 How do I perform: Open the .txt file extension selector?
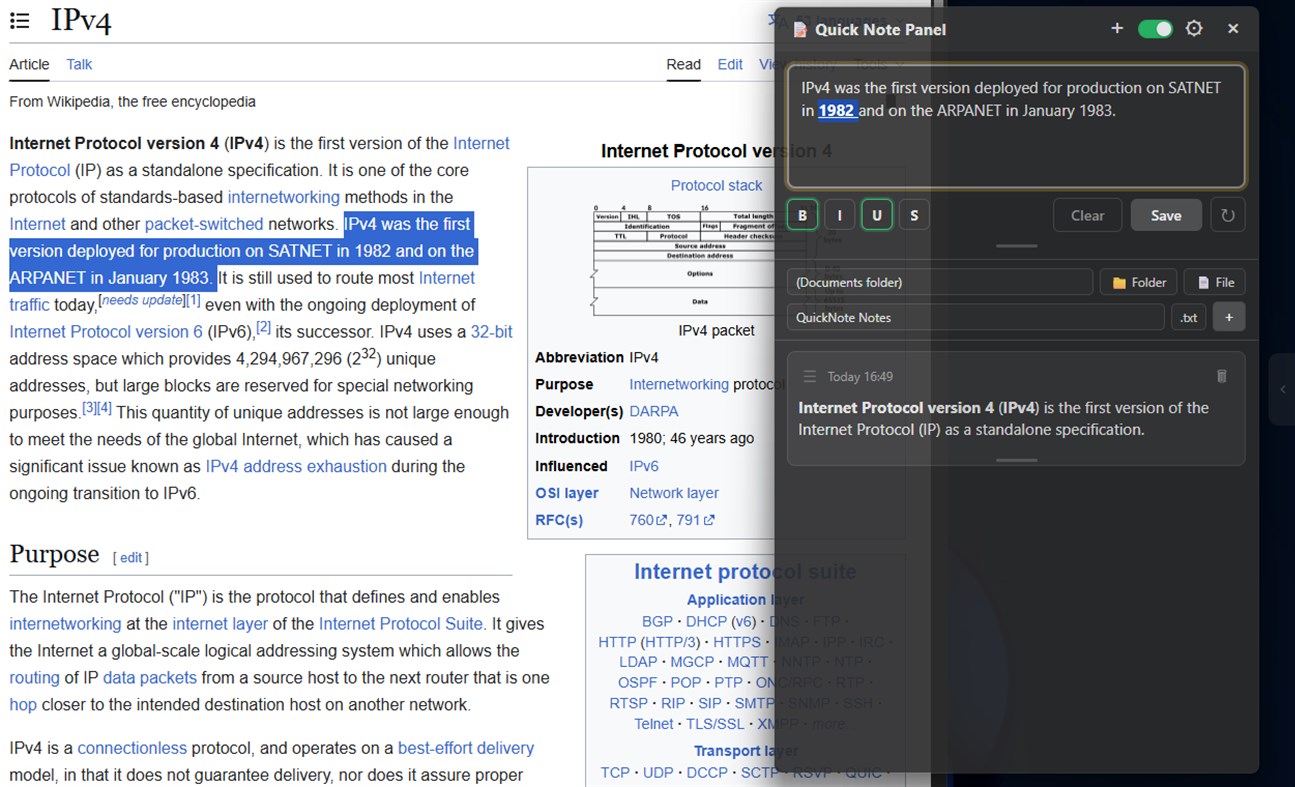click(x=1188, y=317)
